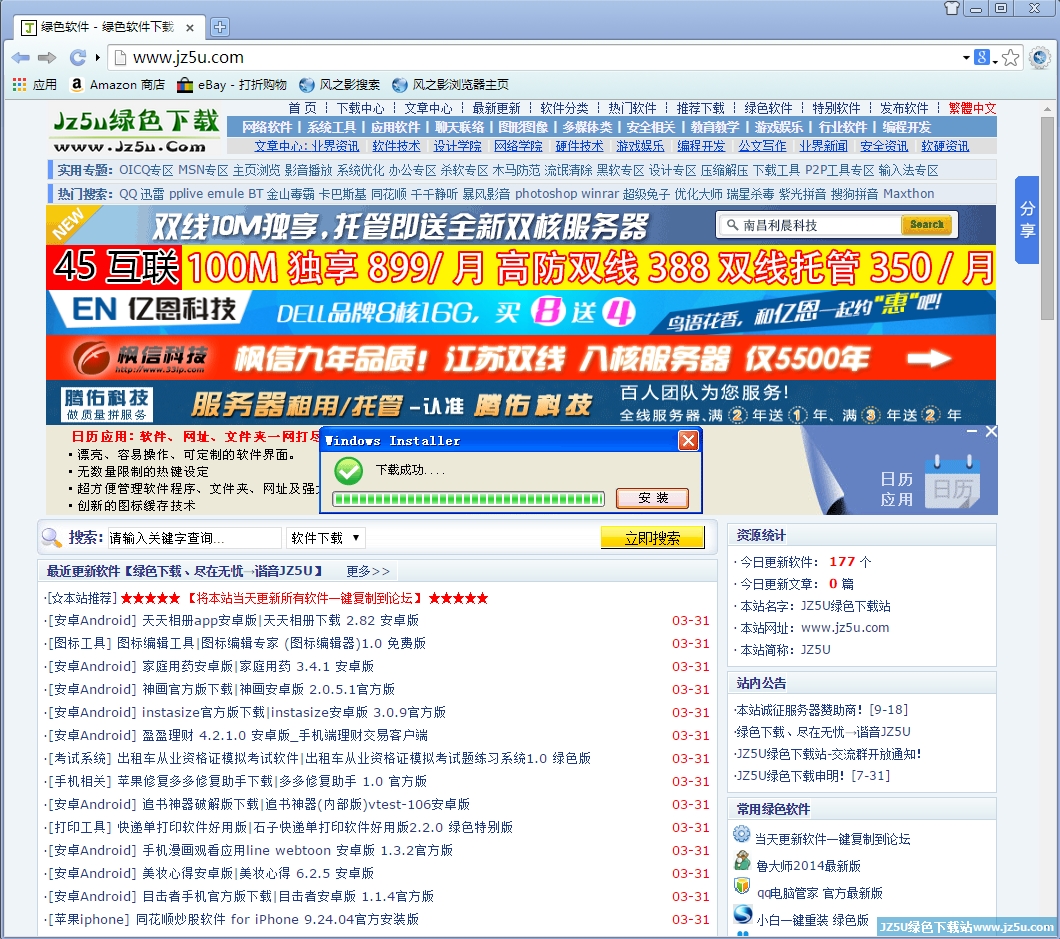Expand the address bar history dropdown arrow
Image resolution: width=1060 pixels, height=939 pixels.
pos(966,57)
